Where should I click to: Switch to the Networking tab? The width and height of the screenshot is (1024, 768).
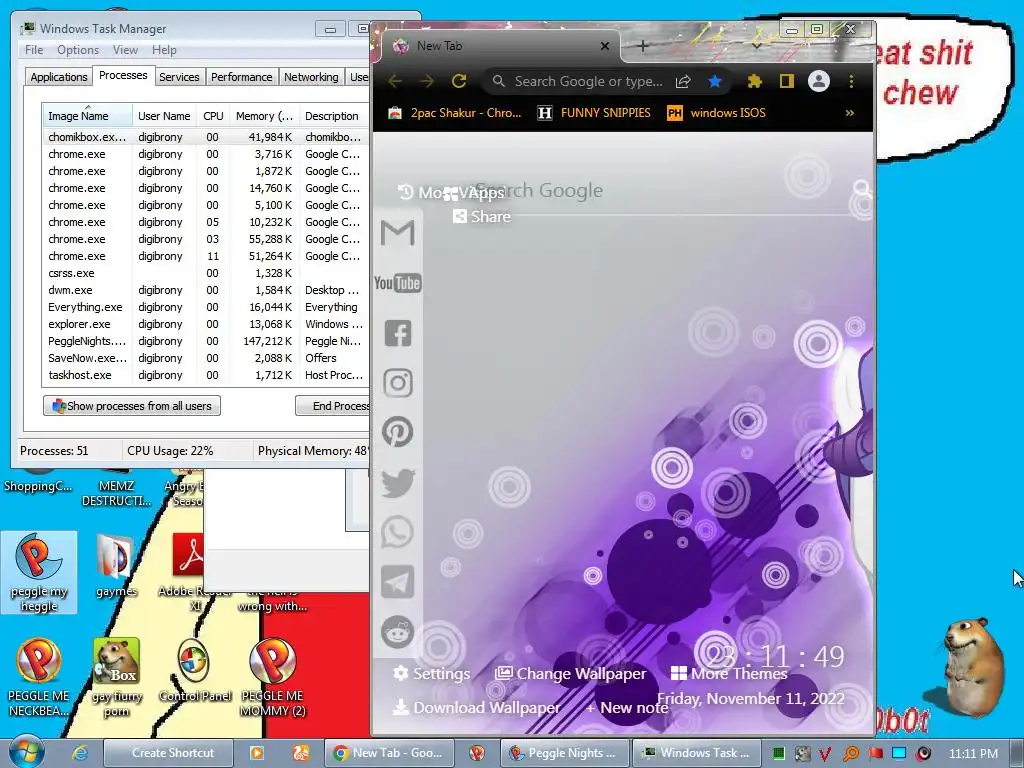[311, 77]
